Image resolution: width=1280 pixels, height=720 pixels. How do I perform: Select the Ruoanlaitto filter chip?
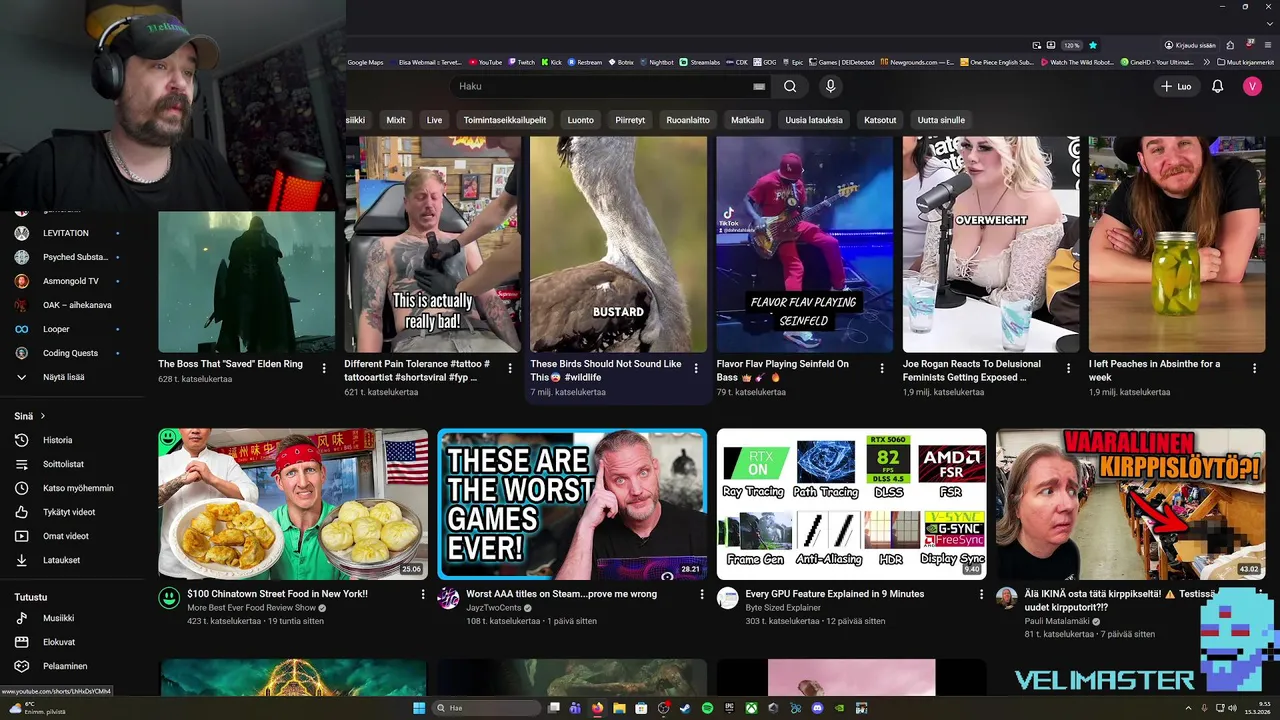tap(688, 120)
